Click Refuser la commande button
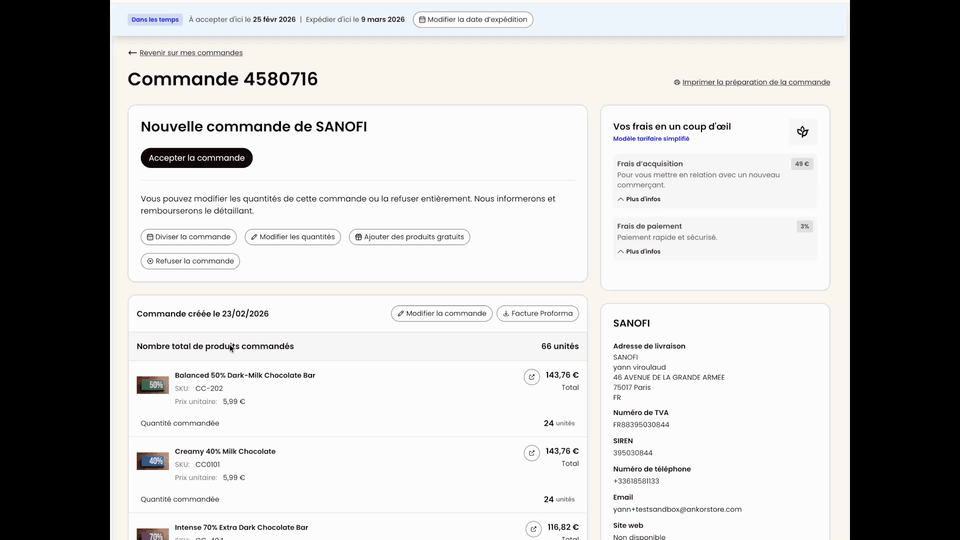This screenshot has height=540, width=960. click(190, 261)
